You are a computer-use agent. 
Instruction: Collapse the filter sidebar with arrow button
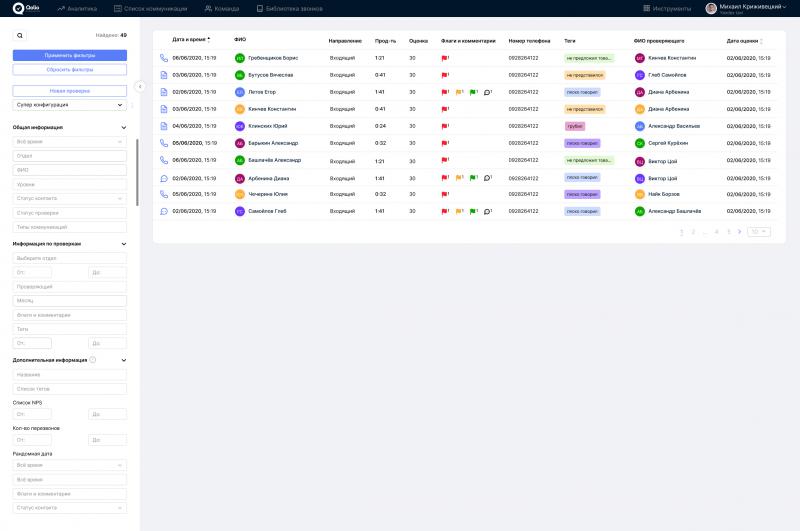point(139,87)
